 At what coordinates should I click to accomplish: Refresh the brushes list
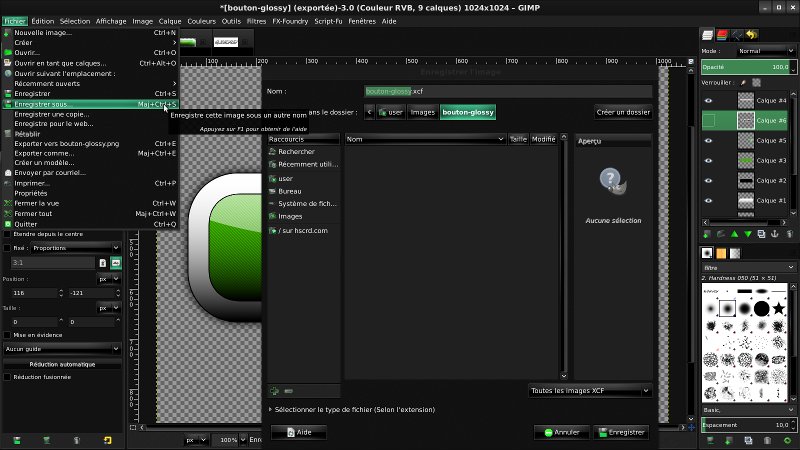pos(787,440)
